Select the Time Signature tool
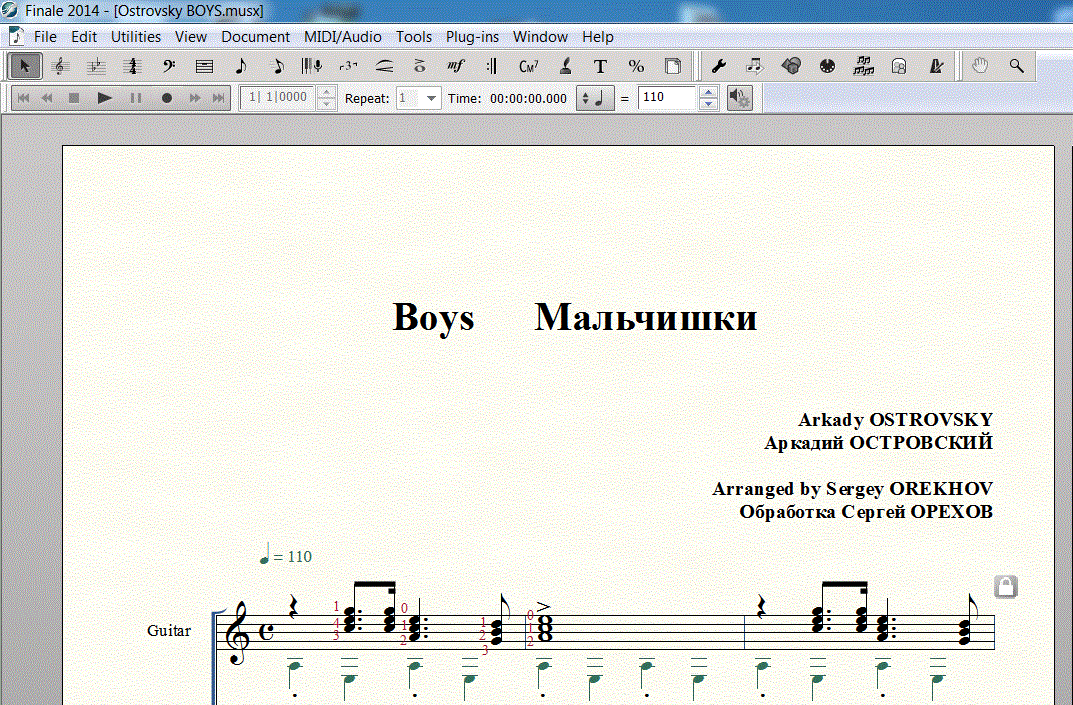 [133, 66]
